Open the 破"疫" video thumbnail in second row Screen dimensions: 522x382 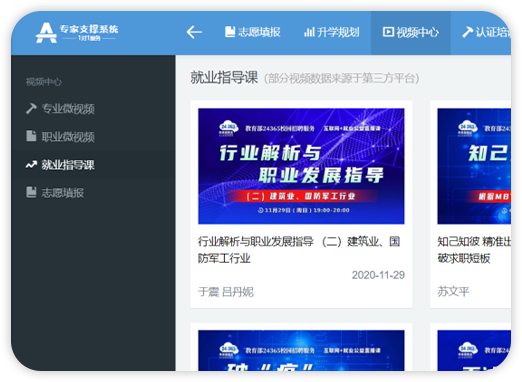301,350
